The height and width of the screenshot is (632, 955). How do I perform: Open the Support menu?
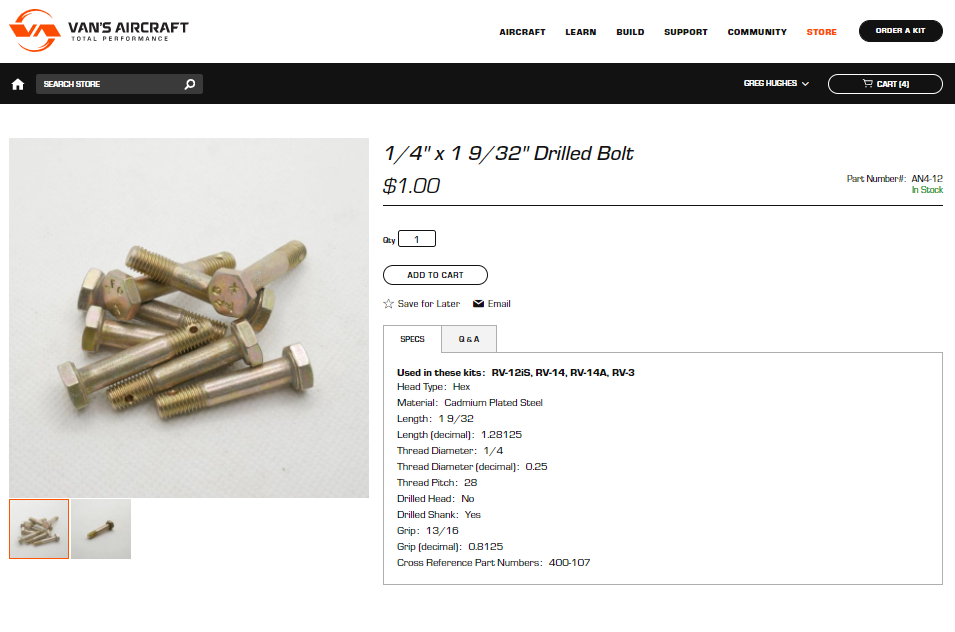[686, 32]
